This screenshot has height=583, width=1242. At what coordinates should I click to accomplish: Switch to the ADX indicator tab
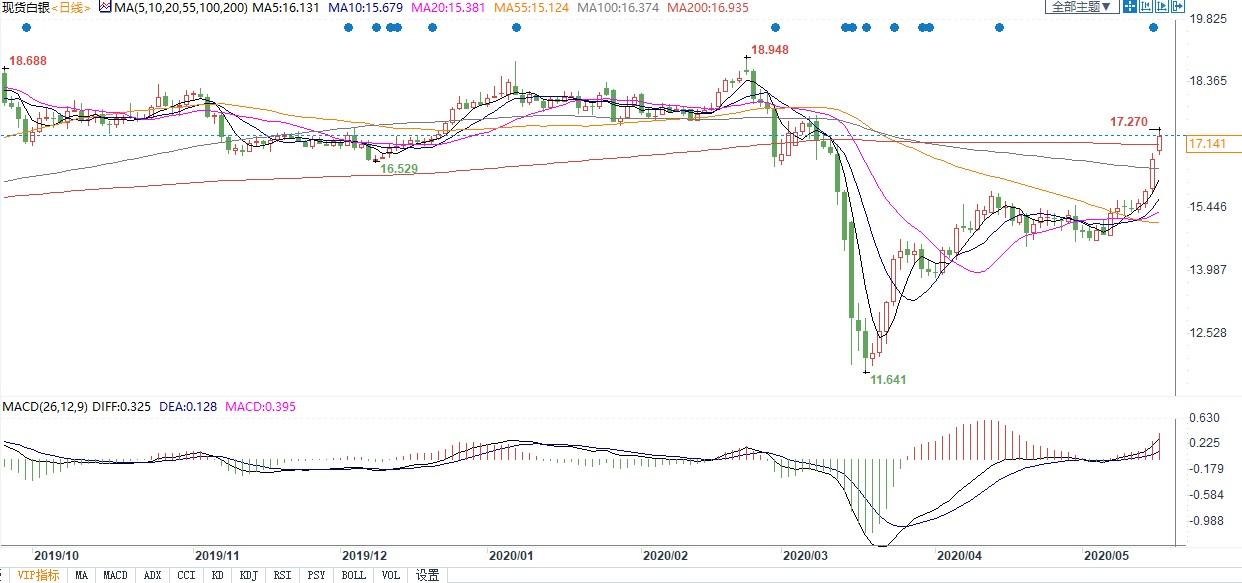click(x=152, y=575)
